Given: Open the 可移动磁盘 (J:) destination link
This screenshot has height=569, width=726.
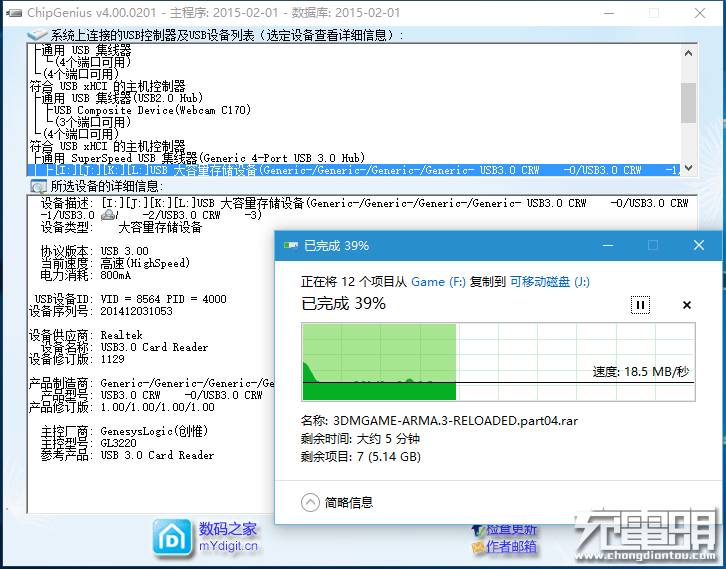Looking at the screenshot, I should [550, 281].
